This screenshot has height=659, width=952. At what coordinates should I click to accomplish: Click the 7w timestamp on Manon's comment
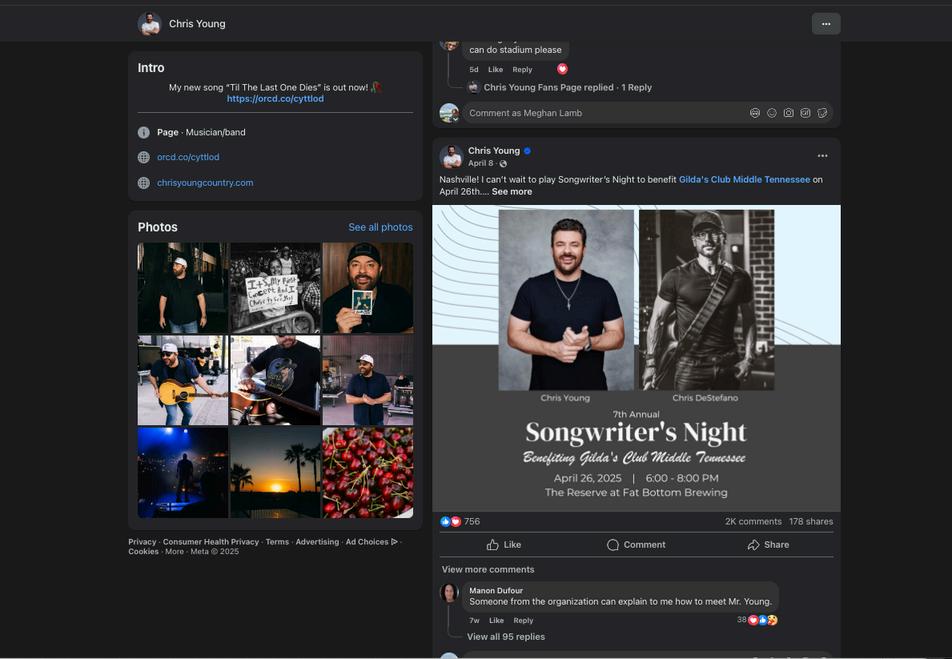click(x=474, y=621)
